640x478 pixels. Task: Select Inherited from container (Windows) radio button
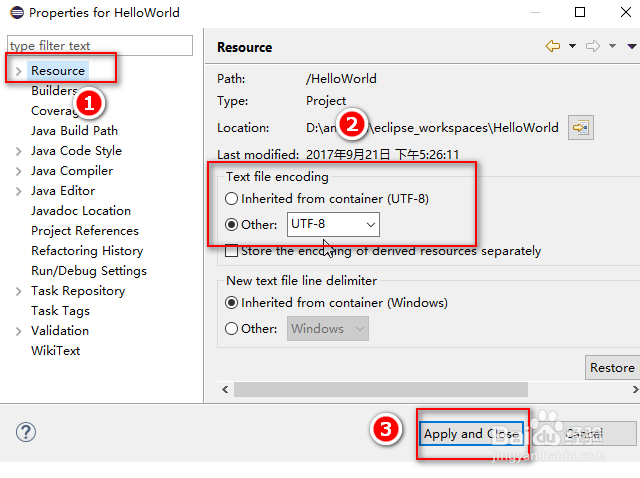click(x=231, y=303)
